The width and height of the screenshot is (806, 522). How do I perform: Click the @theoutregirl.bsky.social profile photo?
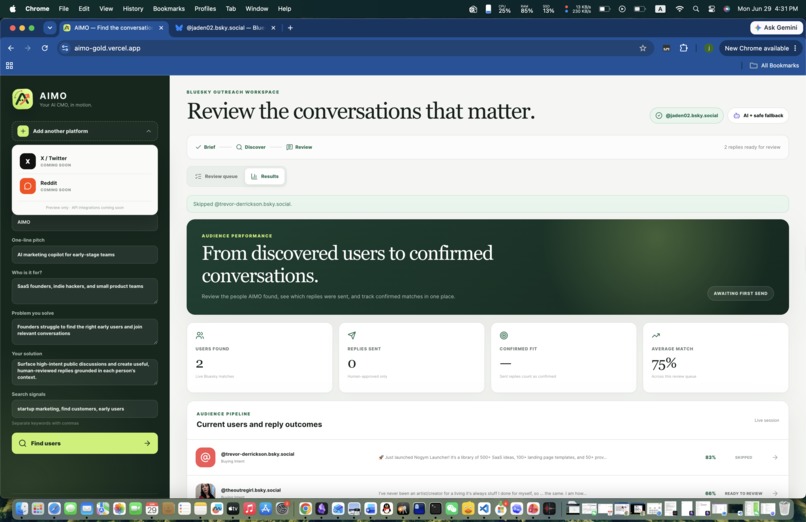(205, 492)
